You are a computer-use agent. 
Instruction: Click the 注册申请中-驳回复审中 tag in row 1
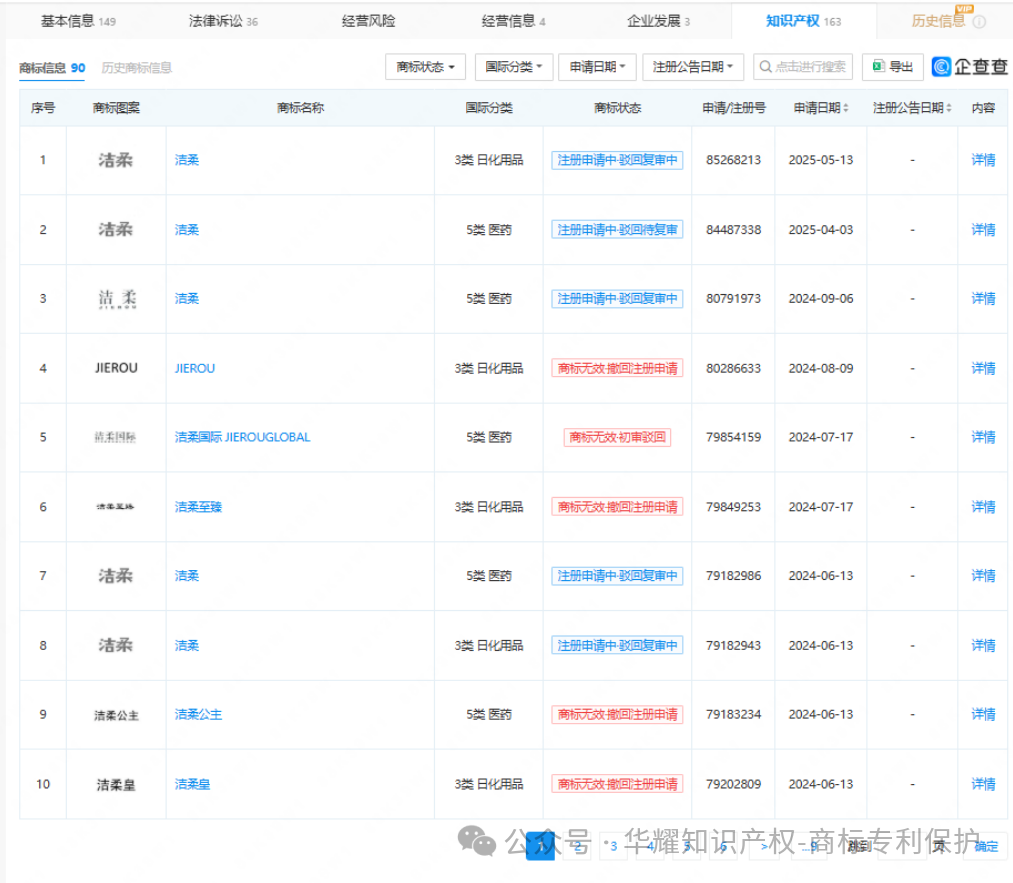coord(617,160)
